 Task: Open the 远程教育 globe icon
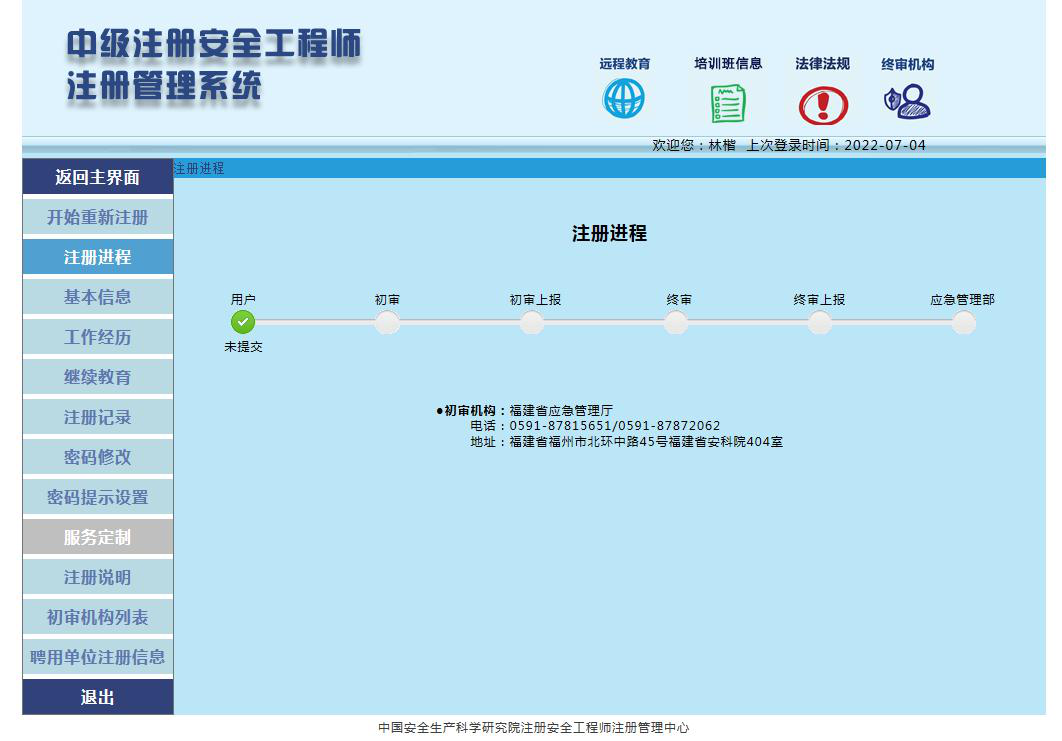[624, 99]
